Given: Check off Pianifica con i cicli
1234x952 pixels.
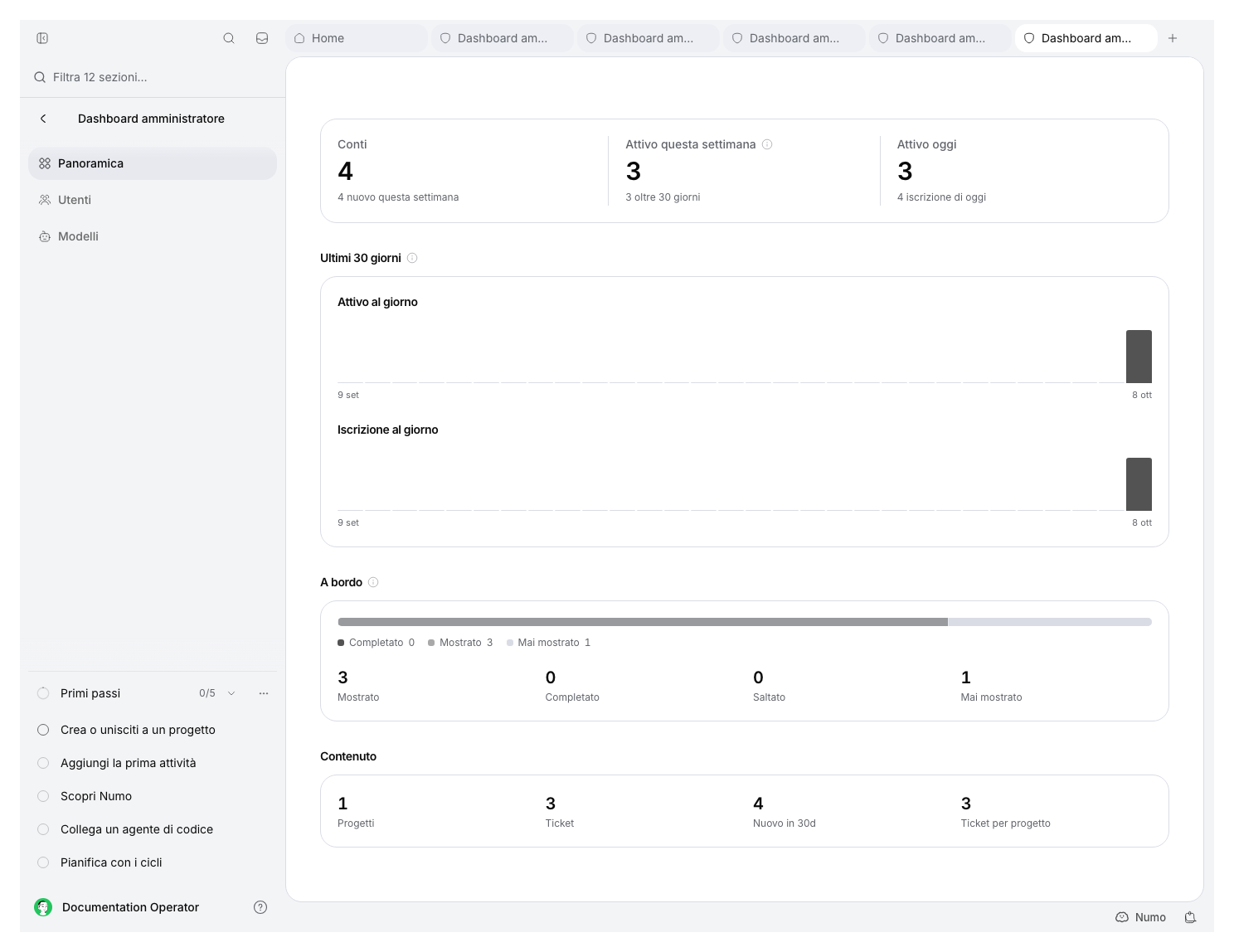Looking at the screenshot, I should click(43, 862).
